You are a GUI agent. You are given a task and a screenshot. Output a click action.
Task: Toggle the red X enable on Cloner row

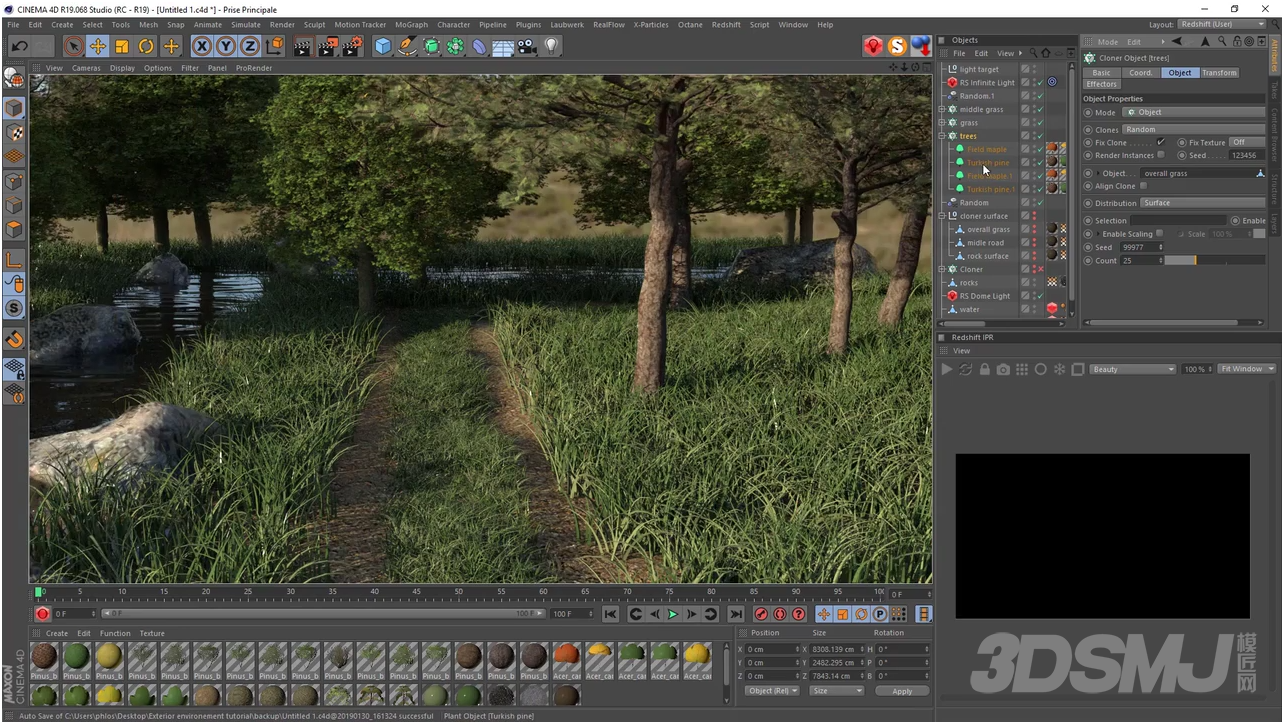pos(1039,269)
